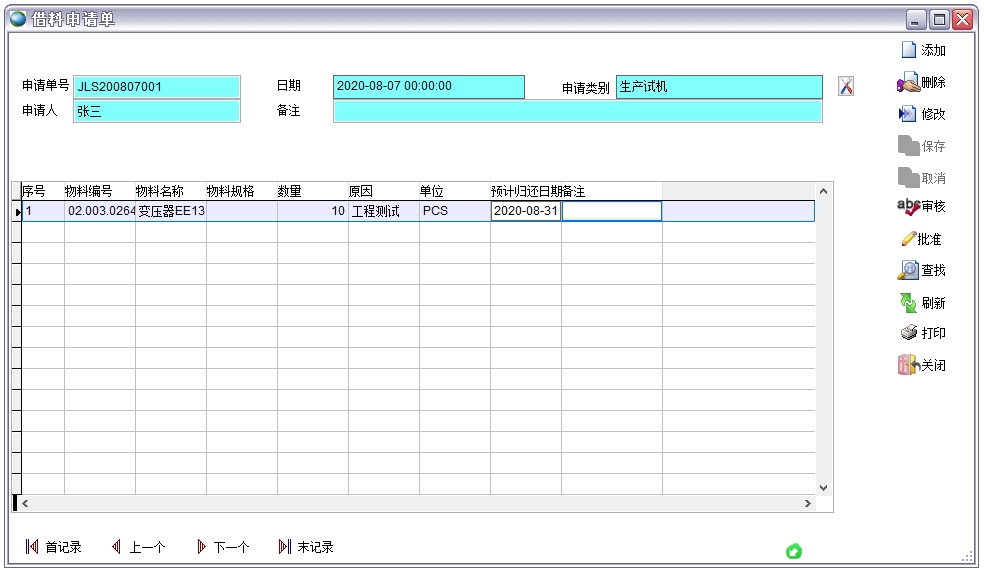Click the grid's horizontal scrollbar right arrow
Viewport: 984px width, 570px height.
click(807, 503)
